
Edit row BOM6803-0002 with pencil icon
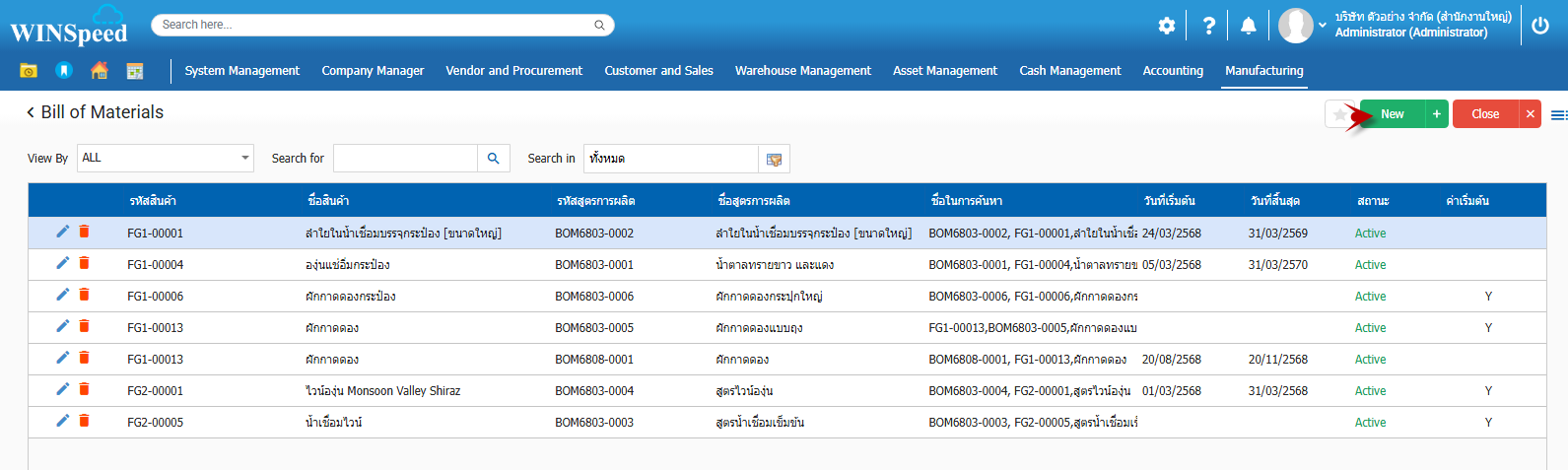[x=62, y=232]
